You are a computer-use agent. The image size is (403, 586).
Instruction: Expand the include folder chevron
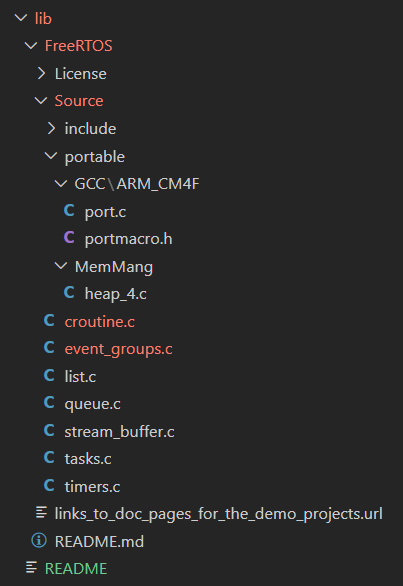(x=52, y=128)
